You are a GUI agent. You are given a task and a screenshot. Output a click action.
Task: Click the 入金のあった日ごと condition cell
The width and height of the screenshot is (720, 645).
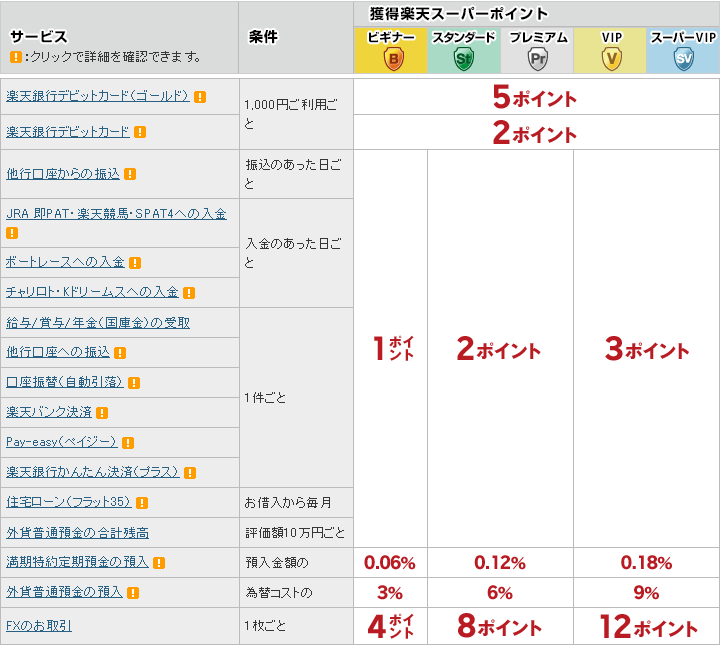296,253
